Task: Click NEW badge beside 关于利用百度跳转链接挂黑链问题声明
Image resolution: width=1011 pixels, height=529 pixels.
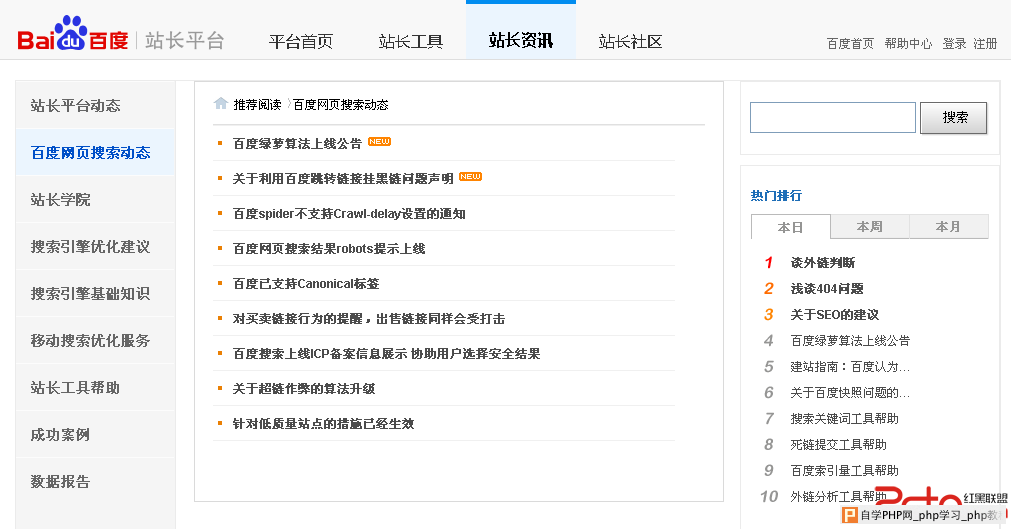Action: click(x=470, y=176)
